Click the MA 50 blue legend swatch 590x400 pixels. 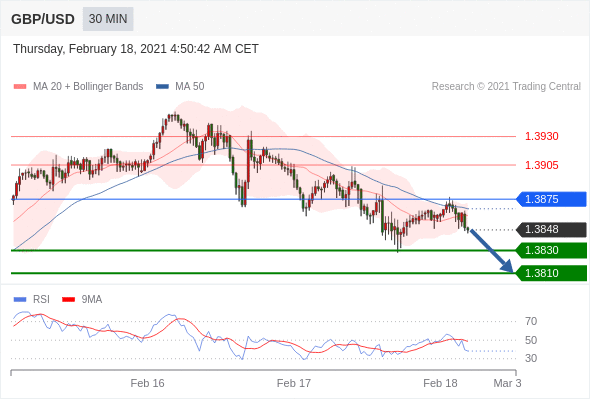coord(162,87)
